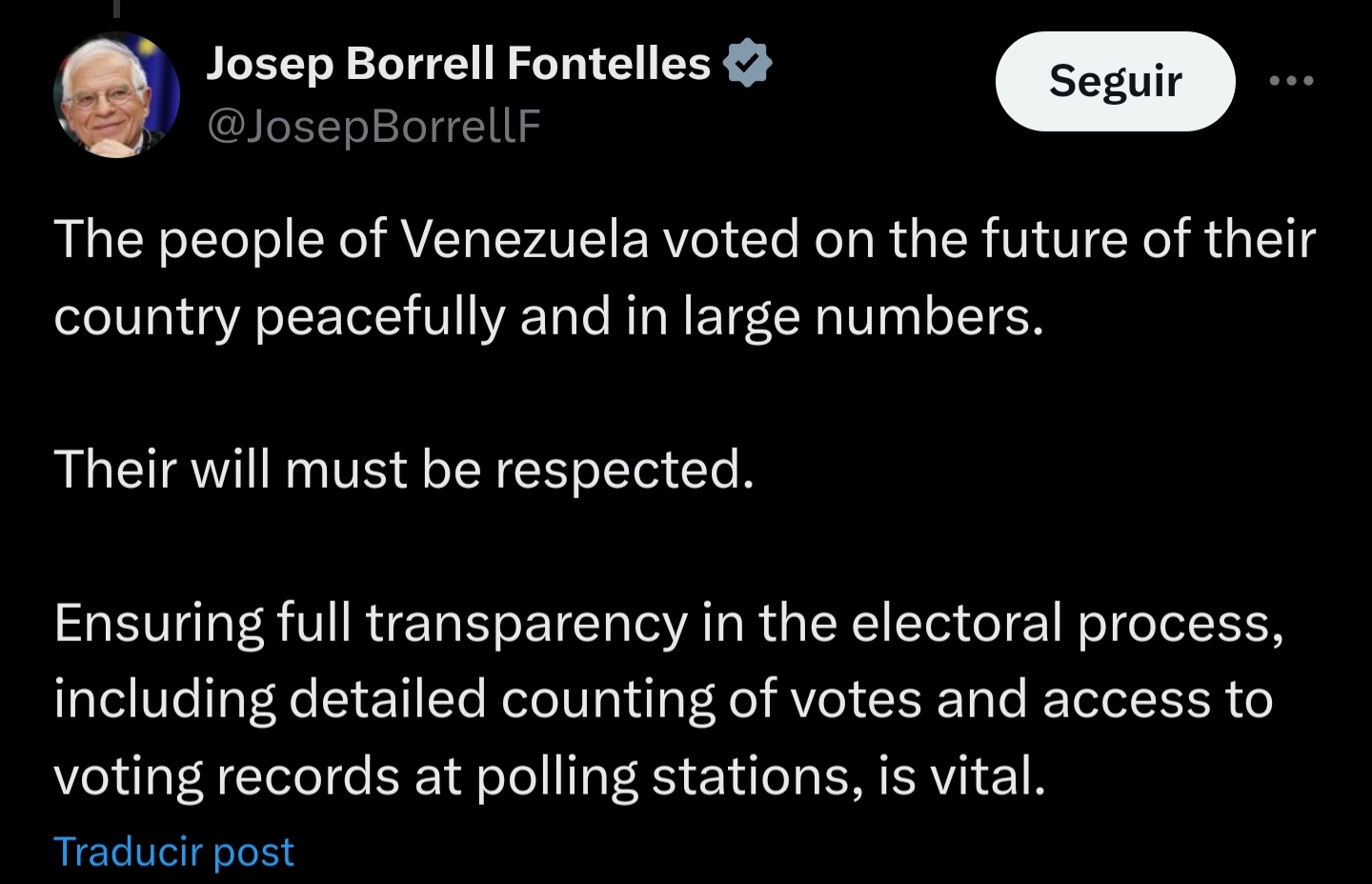Click the 'Their will must be respected' sentence

tap(404, 470)
